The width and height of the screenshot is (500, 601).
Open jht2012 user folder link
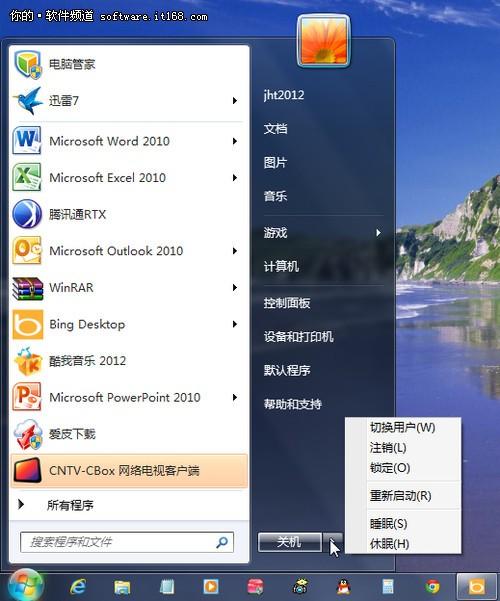(284, 95)
